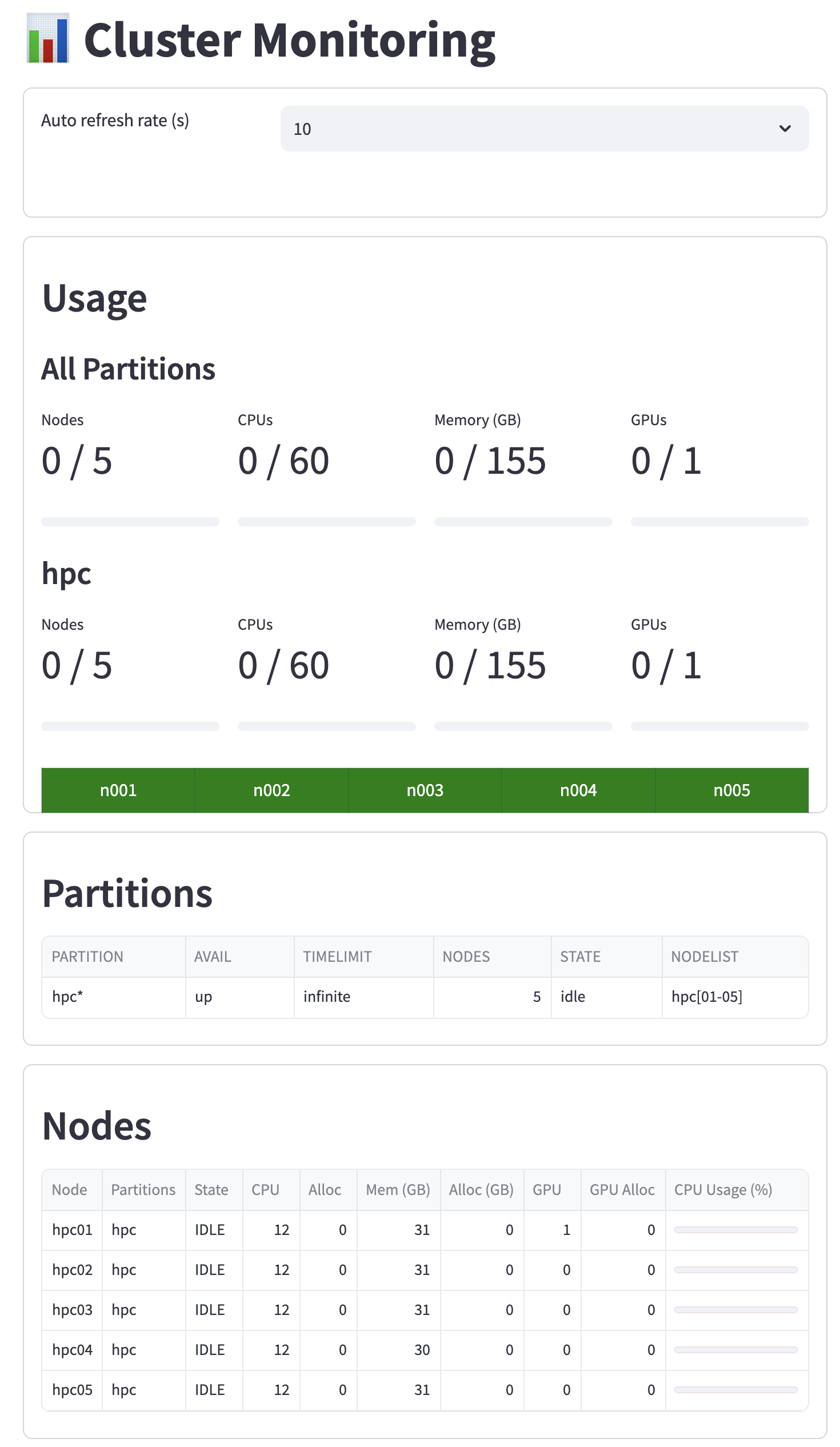The width and height of the screenshot is (840, 1447).
Task: Click the PARTITION column header
Action: [x=87, y=957]
